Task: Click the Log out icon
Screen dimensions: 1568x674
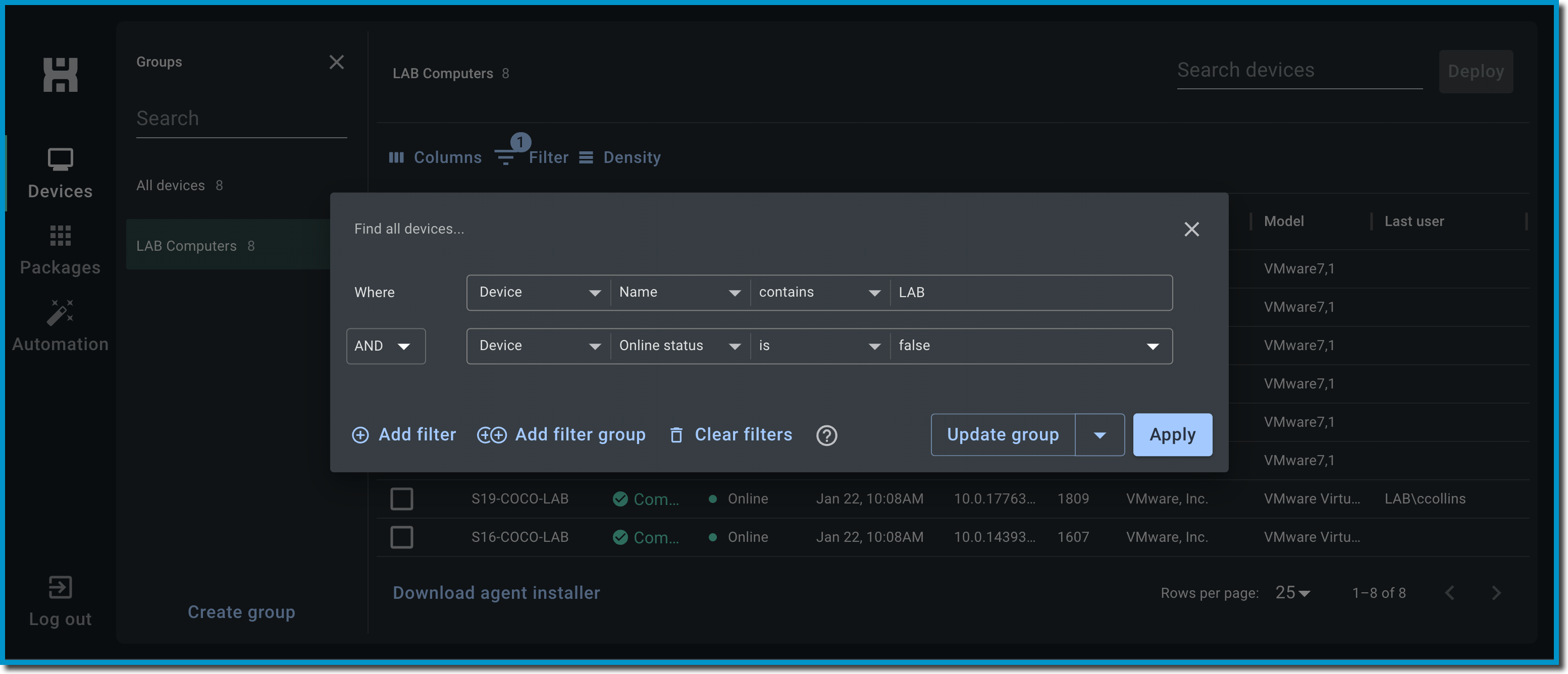Action: (x=60, y=587)
